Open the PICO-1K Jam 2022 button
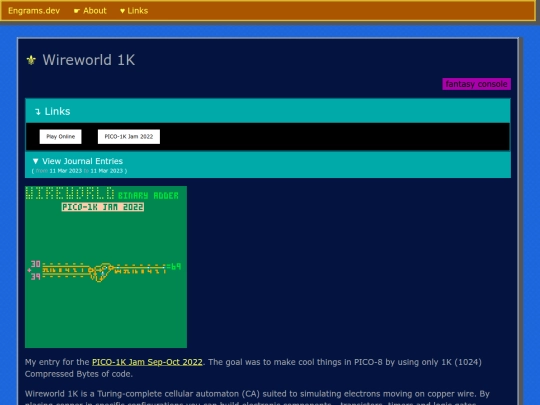This screenshot has height=405, width=540. click(129, 137)
